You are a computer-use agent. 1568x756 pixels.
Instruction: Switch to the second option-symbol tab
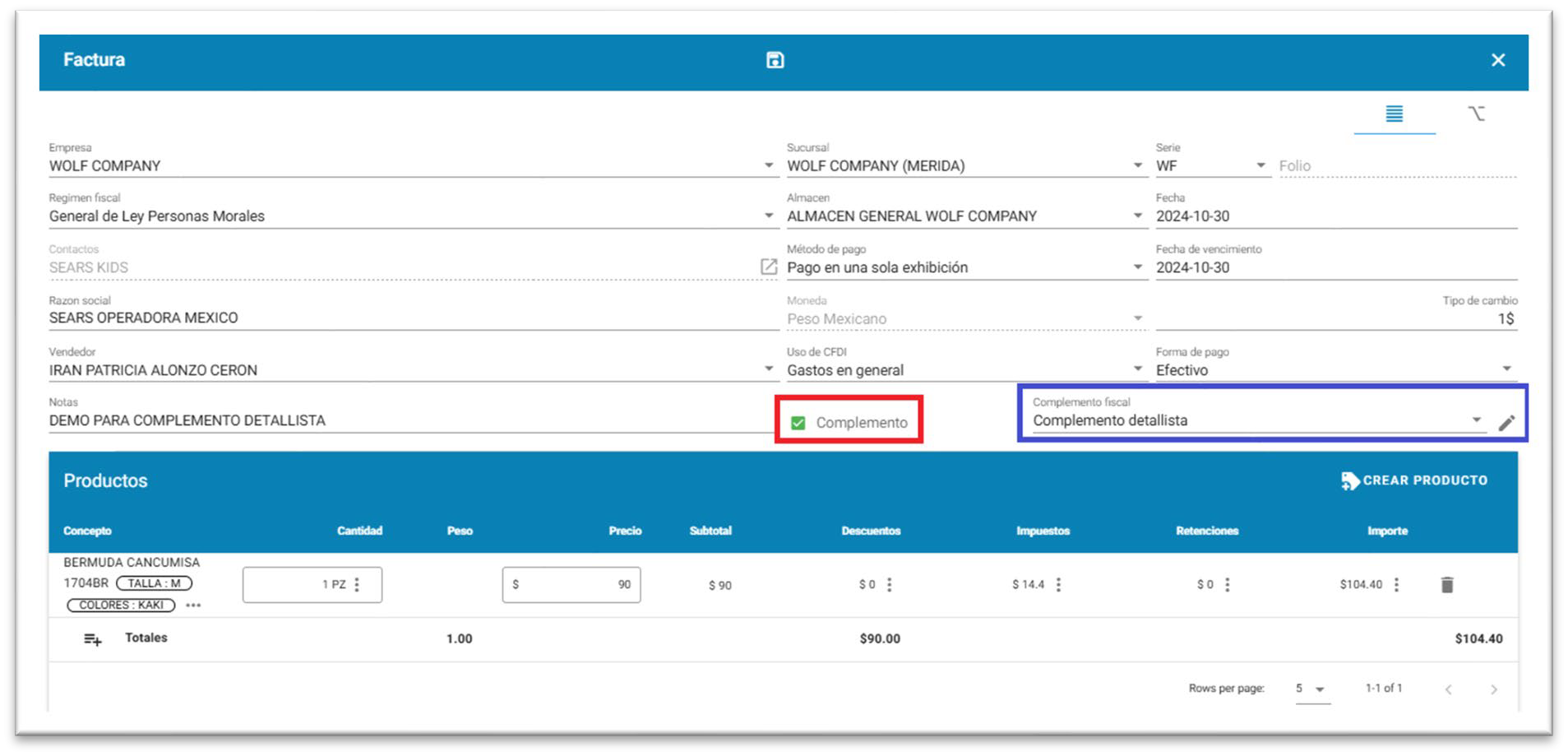[x=1476, y=114]
